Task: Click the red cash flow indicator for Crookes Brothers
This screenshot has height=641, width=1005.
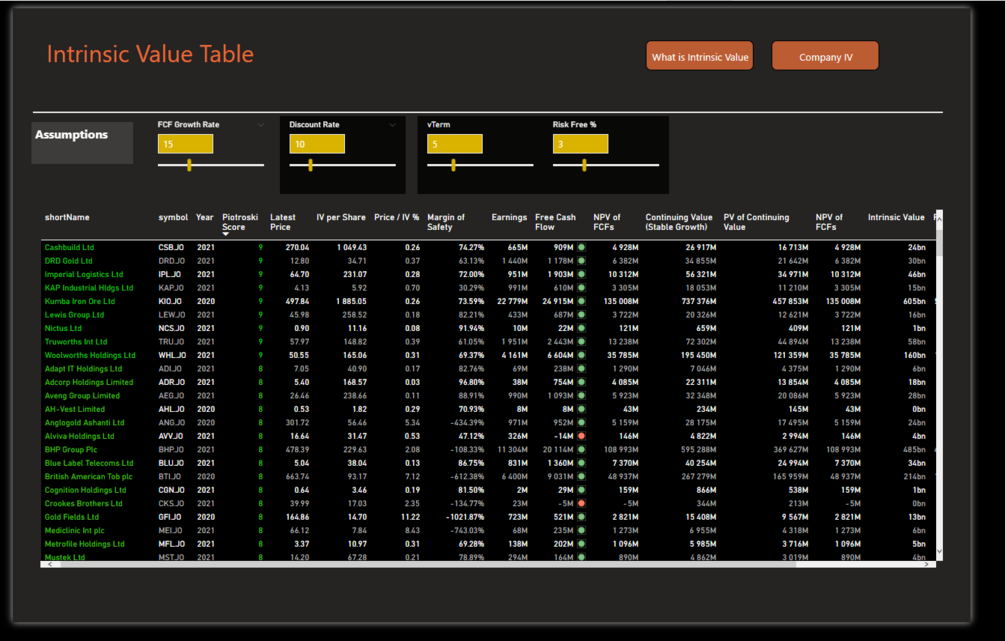Action: point(581,503)
